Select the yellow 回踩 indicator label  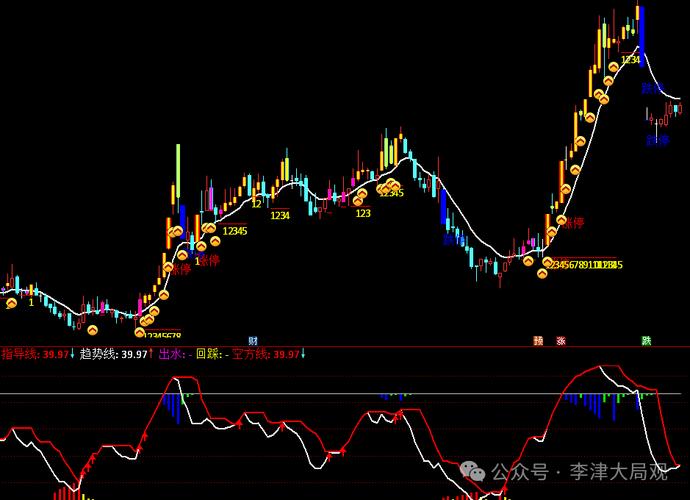(207, 354)
